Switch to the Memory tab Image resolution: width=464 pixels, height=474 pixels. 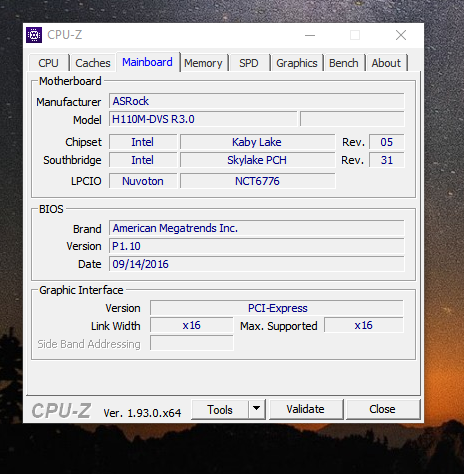(203, 63)
